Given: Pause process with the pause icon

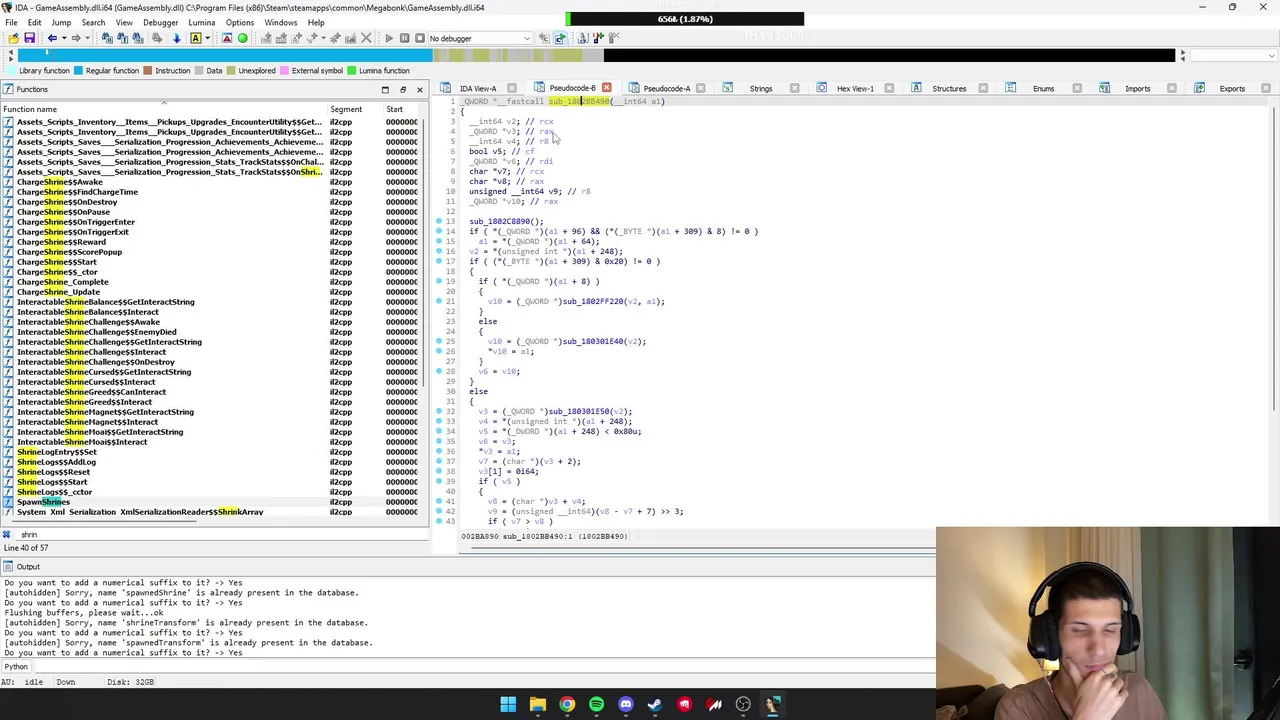Looking at the screenshot, I should point(405,38).
